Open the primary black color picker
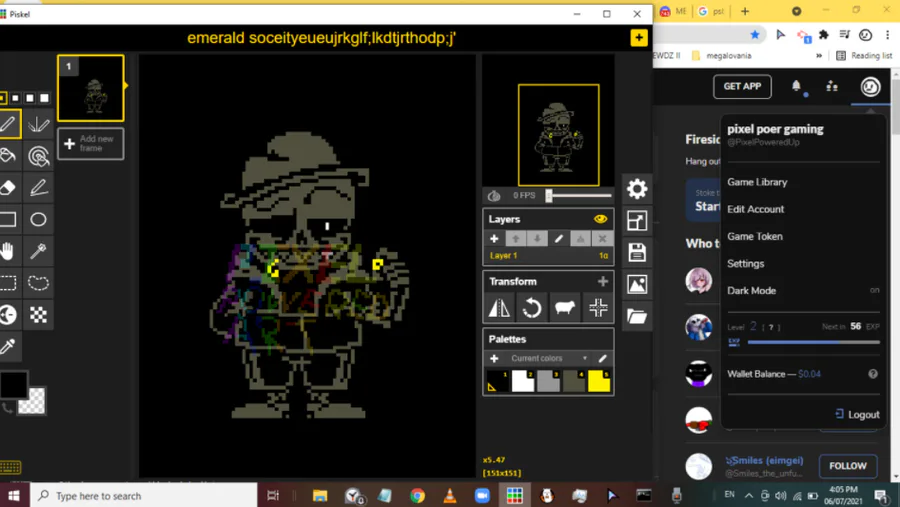 coord(13,384)
